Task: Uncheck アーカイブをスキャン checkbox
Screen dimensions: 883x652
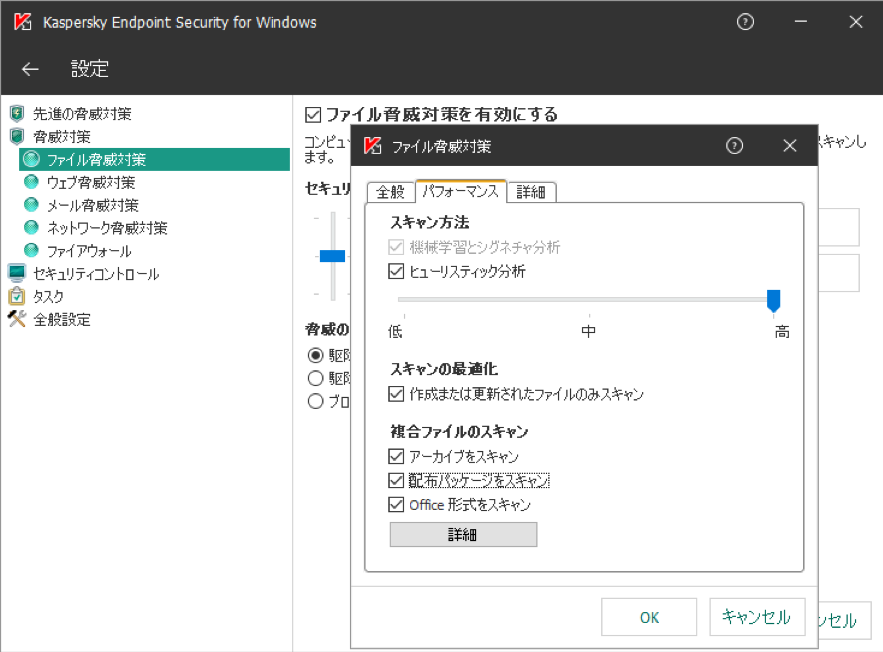Action: (x=396, y=455)
